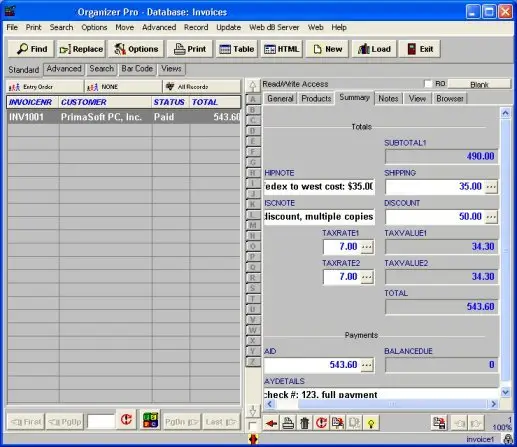Viewport: 517px width, 447px height.
Task: Click the red left arrow record icon
Action: (x=272, y=423)
